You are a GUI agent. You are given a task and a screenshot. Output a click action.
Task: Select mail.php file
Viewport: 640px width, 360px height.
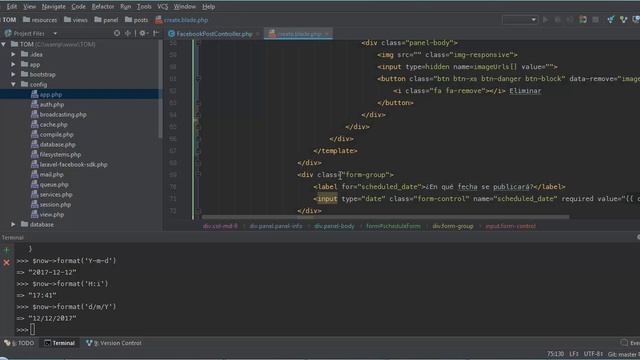[47, 174]
